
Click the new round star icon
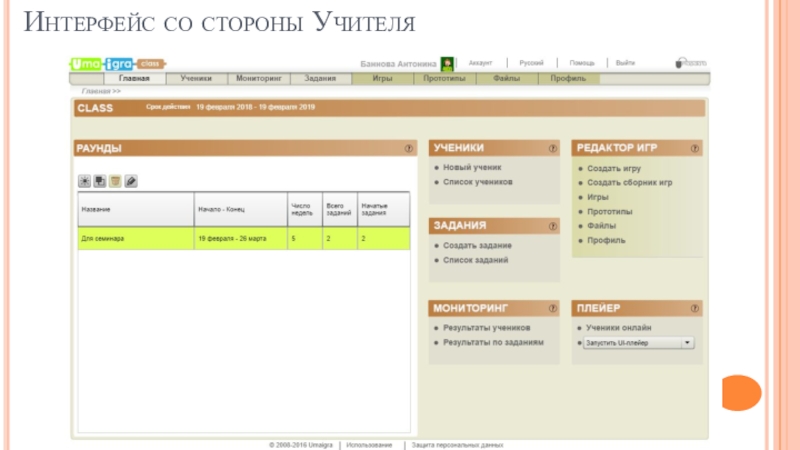[x=85, y=180]
